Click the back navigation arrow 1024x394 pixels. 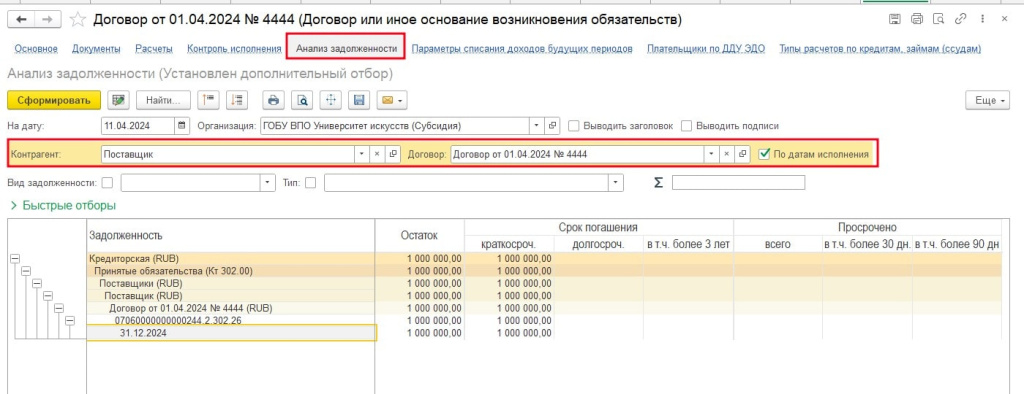pyautogui.click(x=21, y=20)
